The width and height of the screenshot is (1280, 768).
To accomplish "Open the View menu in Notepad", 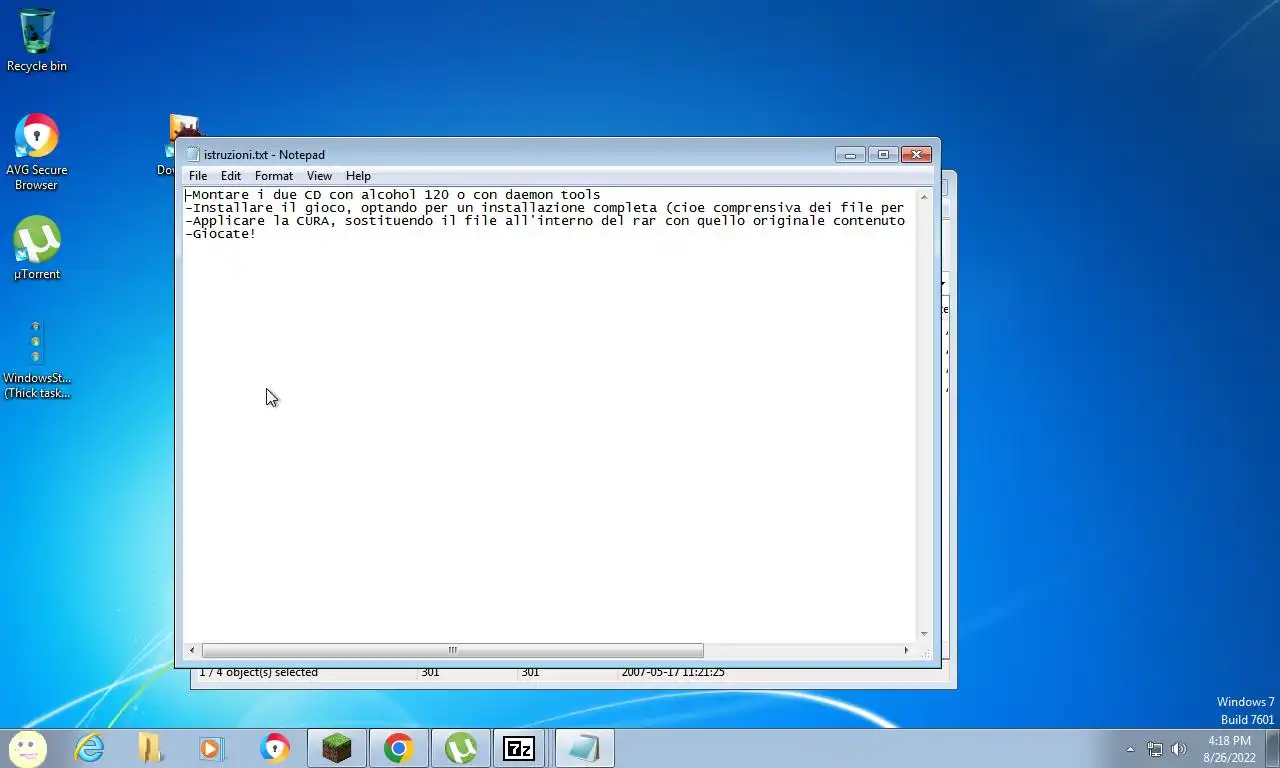I will tap(319, 176).
